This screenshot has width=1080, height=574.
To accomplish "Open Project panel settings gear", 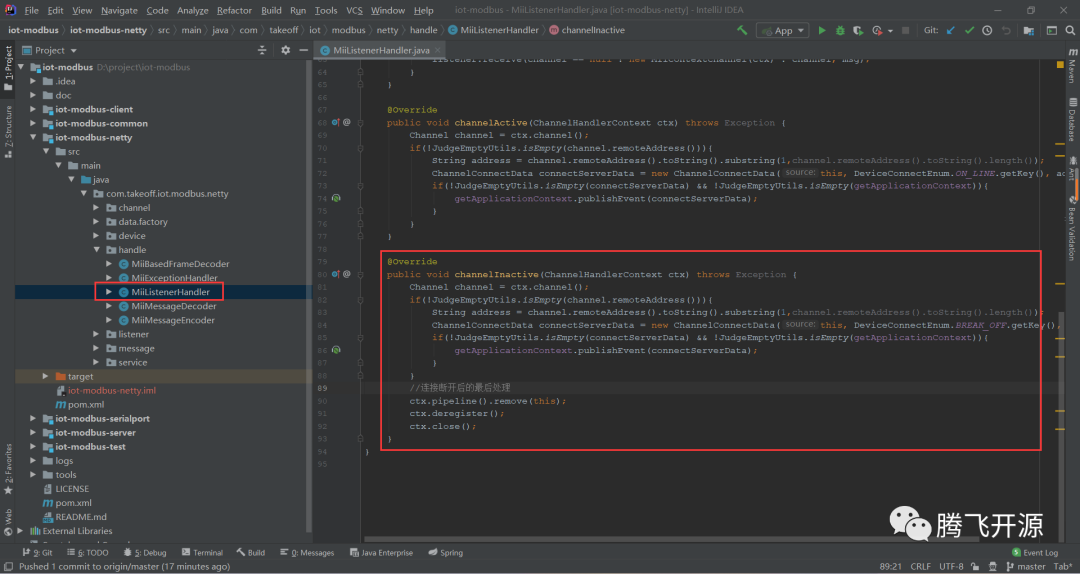I will 286,50.
